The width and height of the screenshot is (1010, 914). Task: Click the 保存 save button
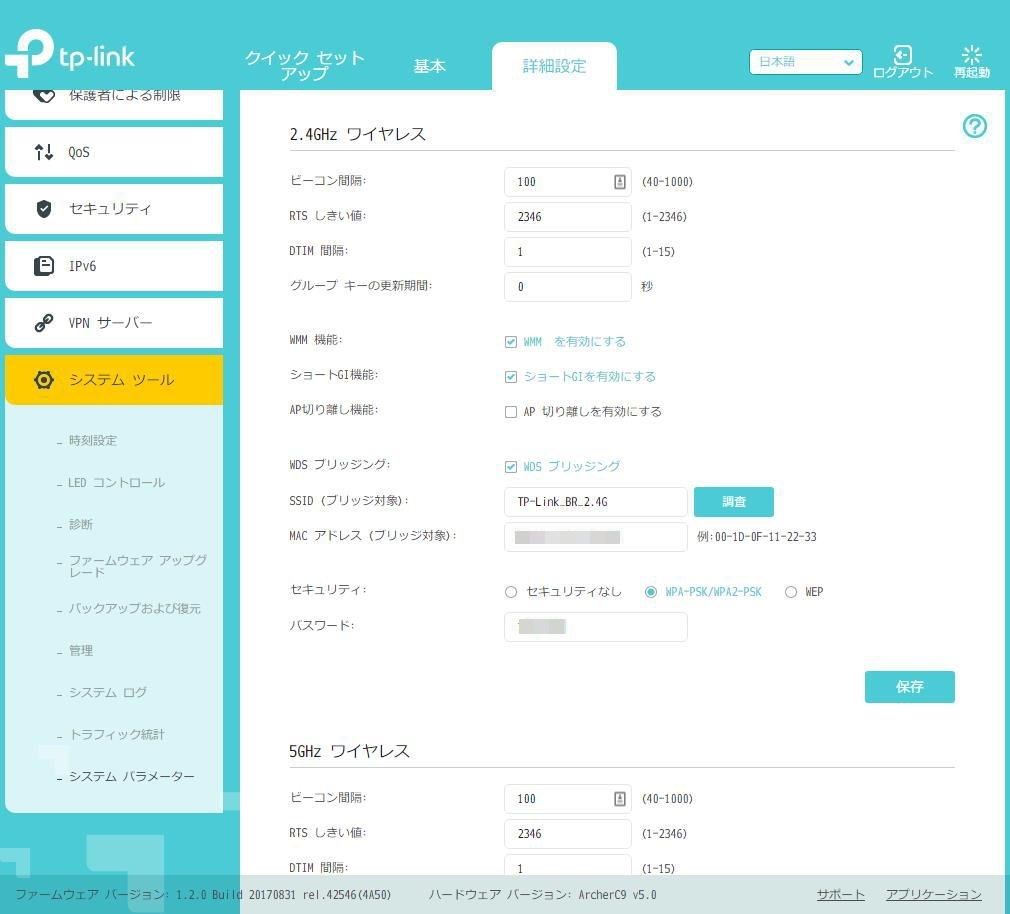point(909,687)
